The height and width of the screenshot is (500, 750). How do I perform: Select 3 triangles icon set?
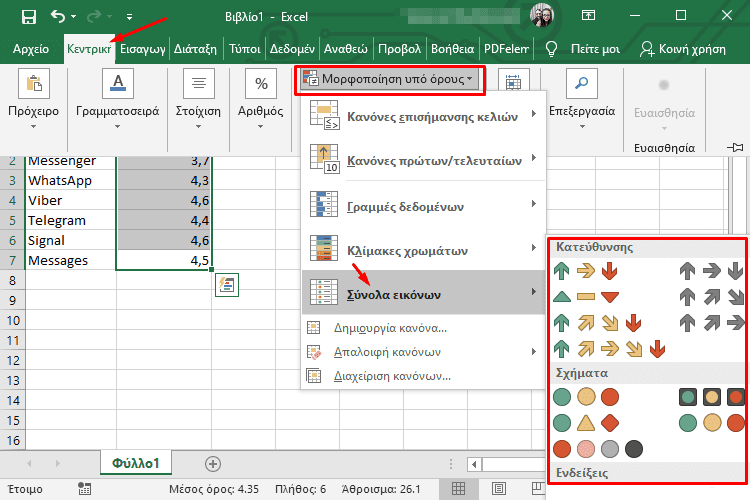(x=585, y=297)
